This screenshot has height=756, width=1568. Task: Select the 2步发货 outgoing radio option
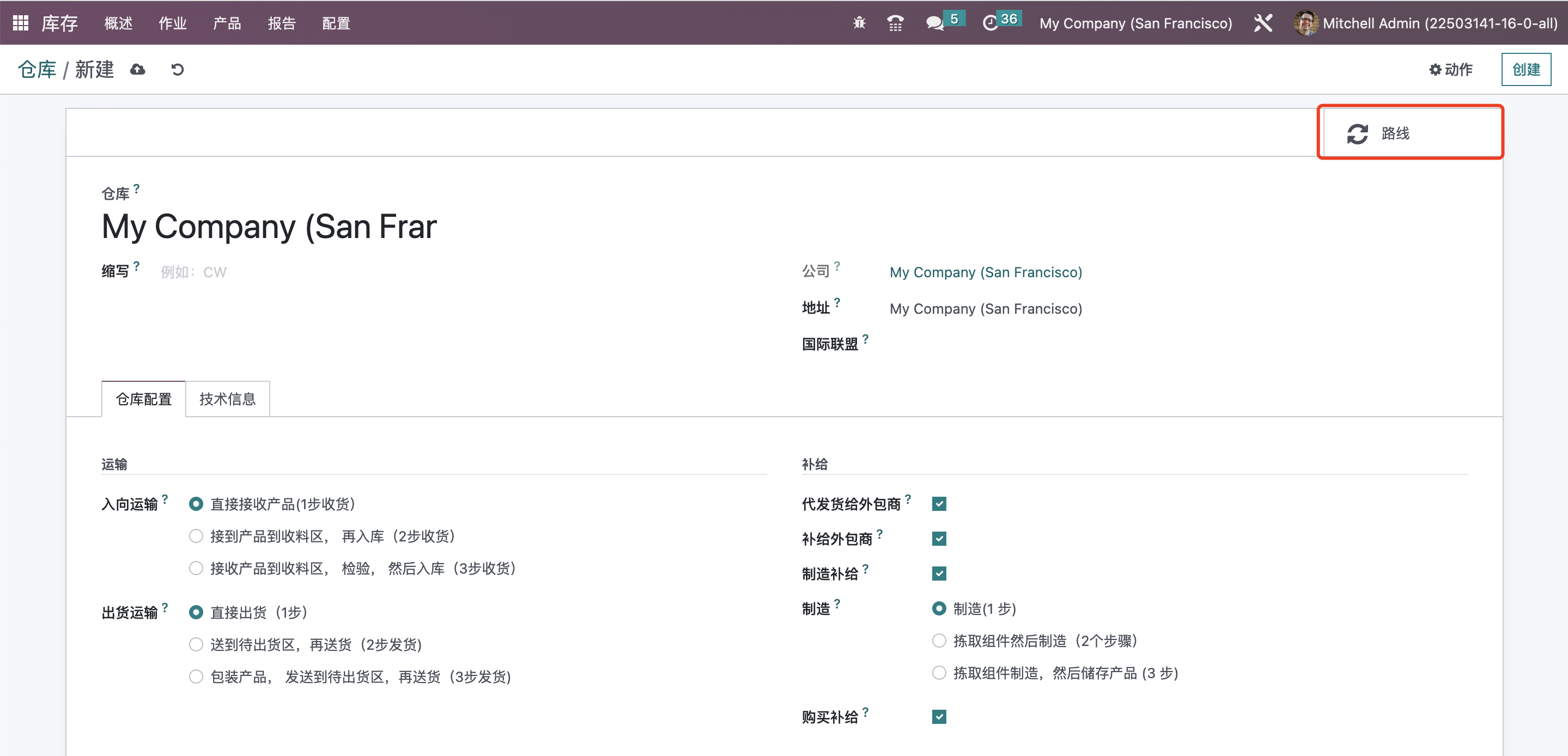[x=196, y=644]
